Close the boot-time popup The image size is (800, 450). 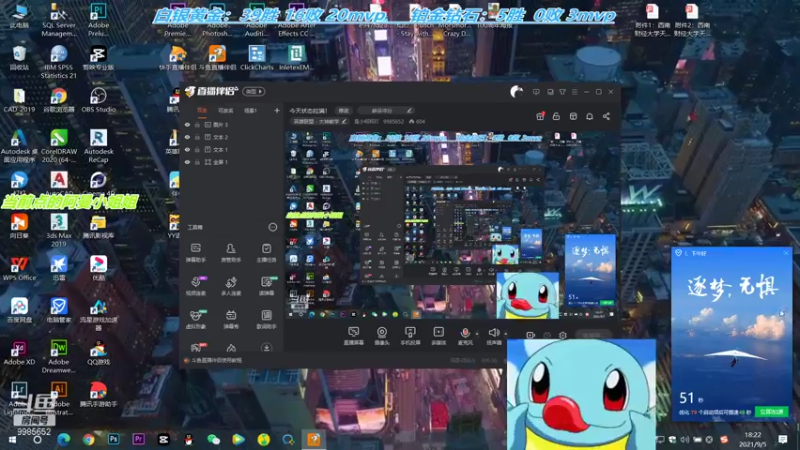(786, 253)
